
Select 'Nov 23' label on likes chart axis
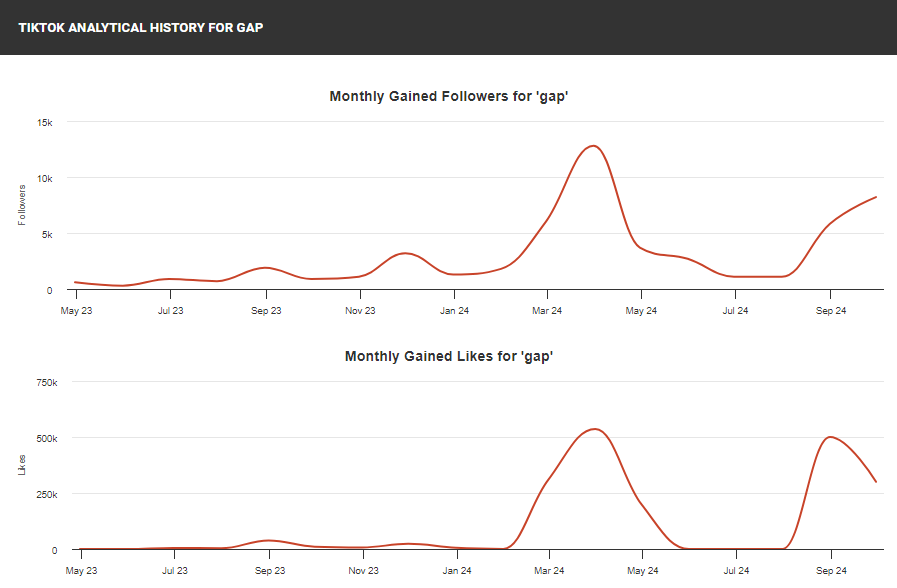click(363, 570)
